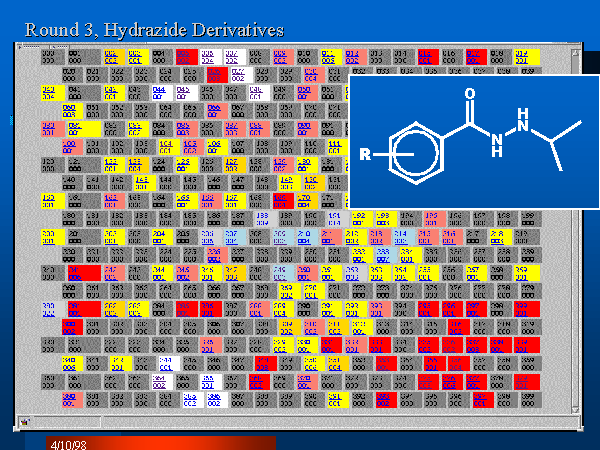Pick the yellow cell numbered 192
The width and height of the screenshot is (600, 450).
pos(359,218)
